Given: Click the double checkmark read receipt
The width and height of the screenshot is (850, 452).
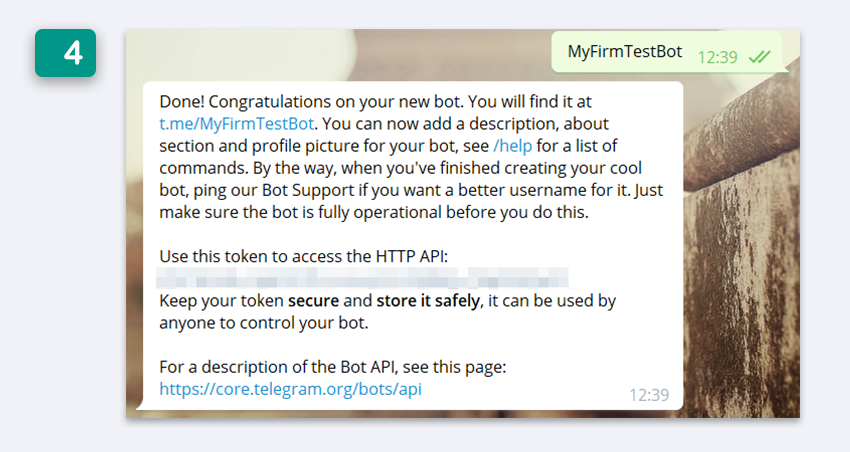Looking at the screenshot, I should point(759,57).
